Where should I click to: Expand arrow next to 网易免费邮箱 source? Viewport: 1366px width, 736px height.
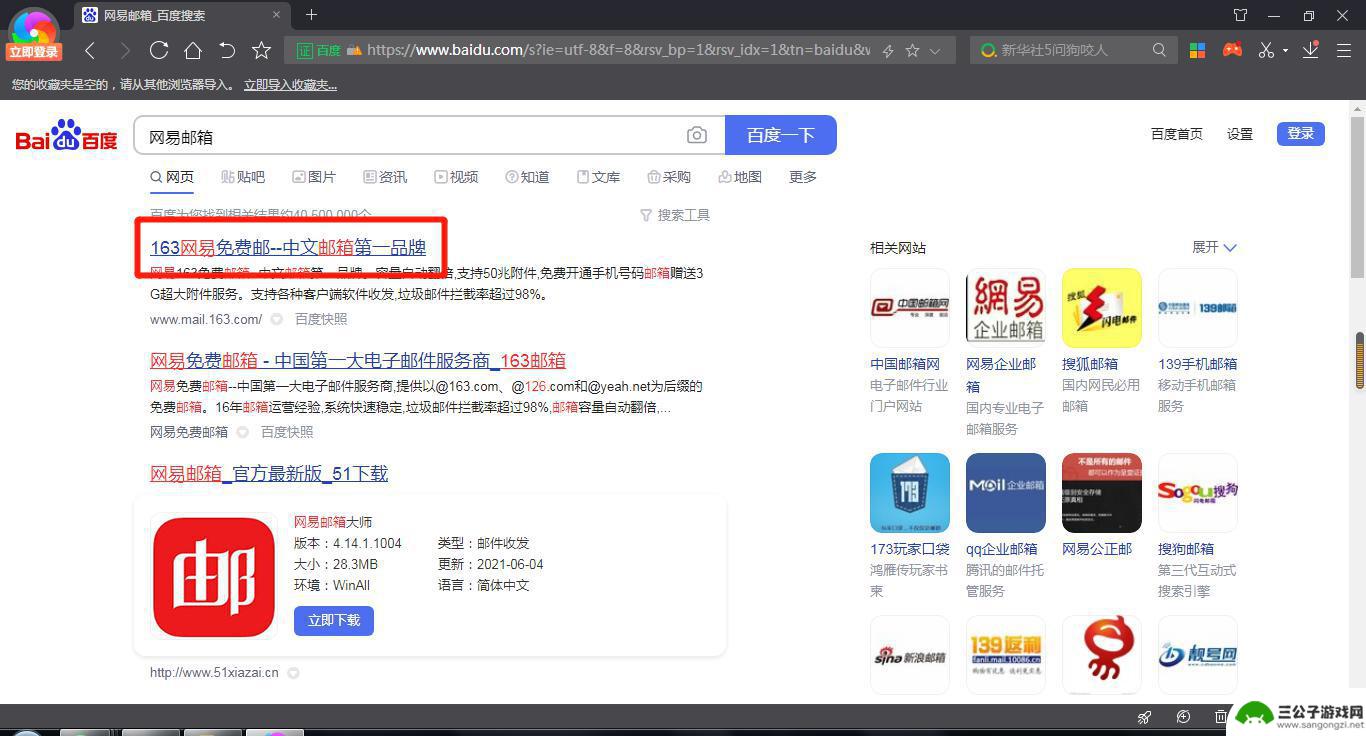coord(242,433)
